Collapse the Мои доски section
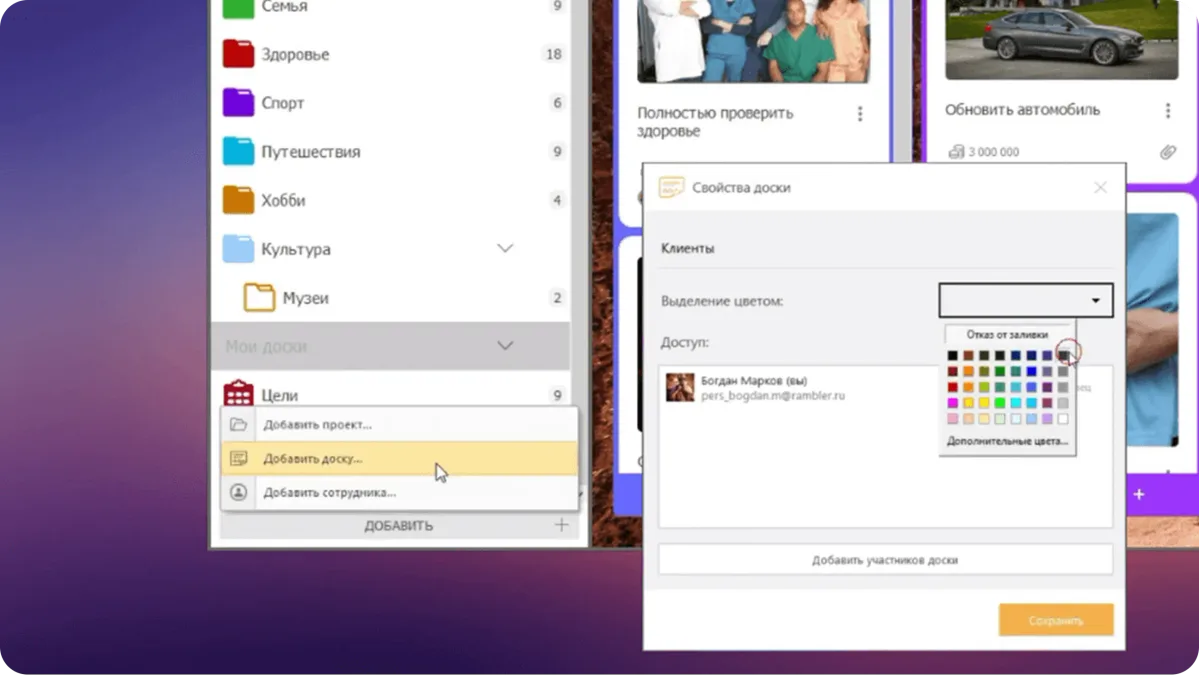 pos(505,346)
